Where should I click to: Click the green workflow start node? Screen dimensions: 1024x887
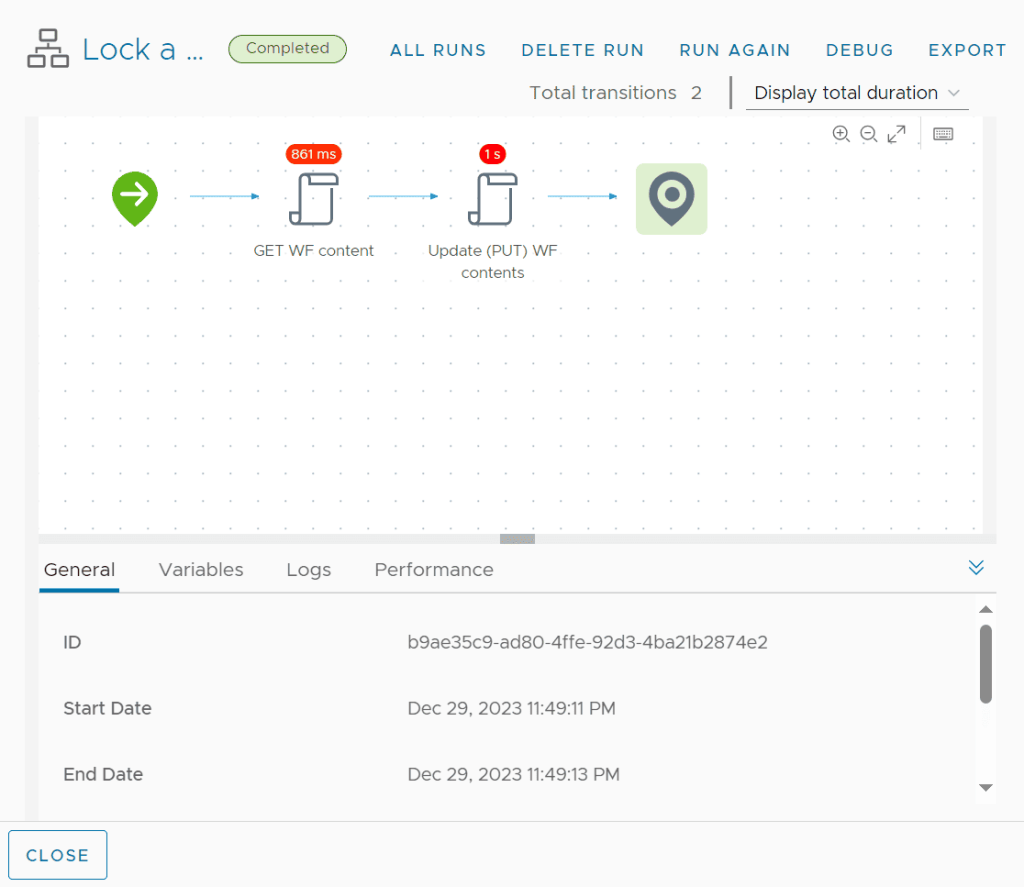(x=135, y=196)
